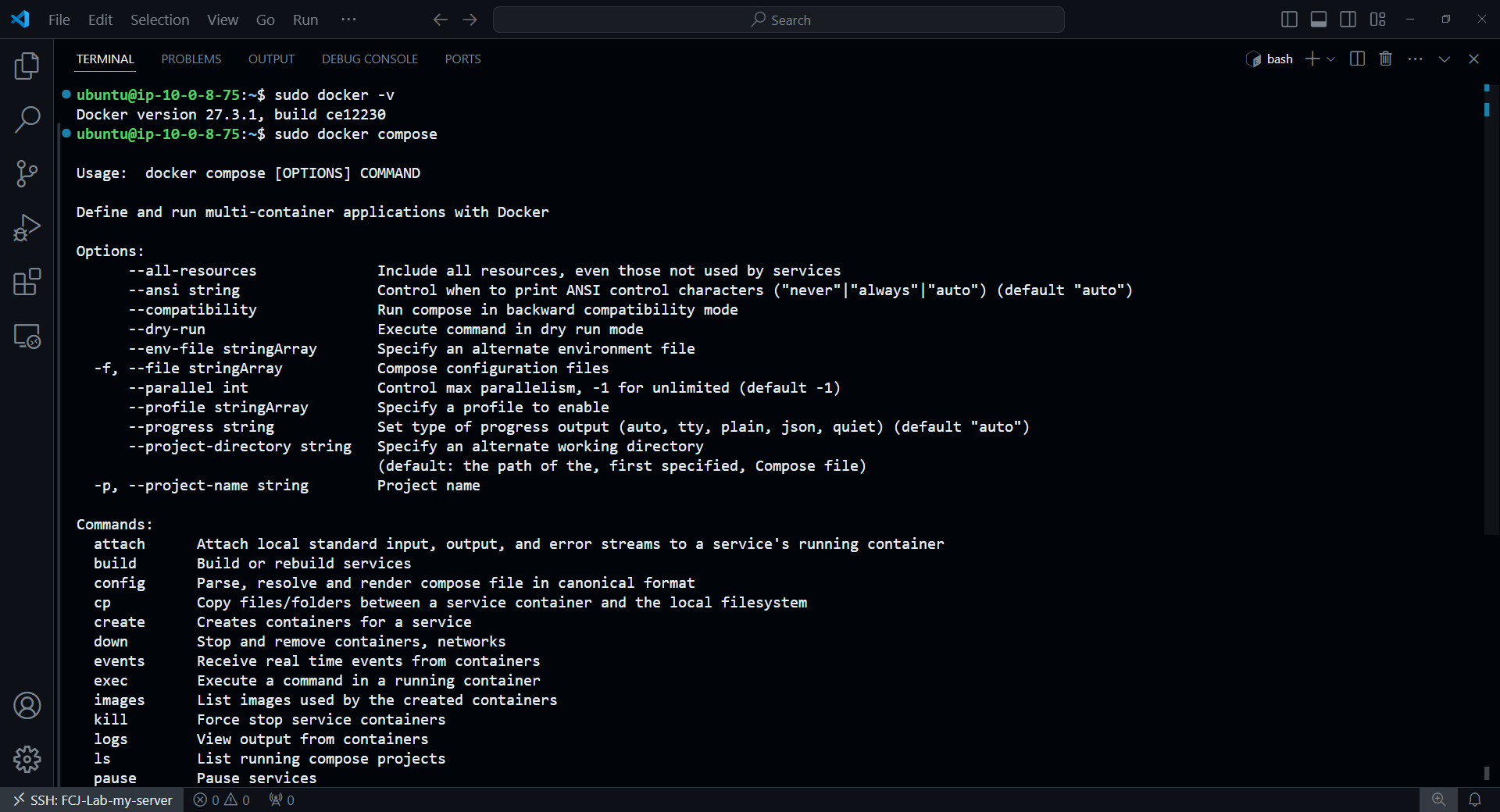Open the Remote Explorer view
This screenshot has height=812, width=1500.
pos(27,336)
